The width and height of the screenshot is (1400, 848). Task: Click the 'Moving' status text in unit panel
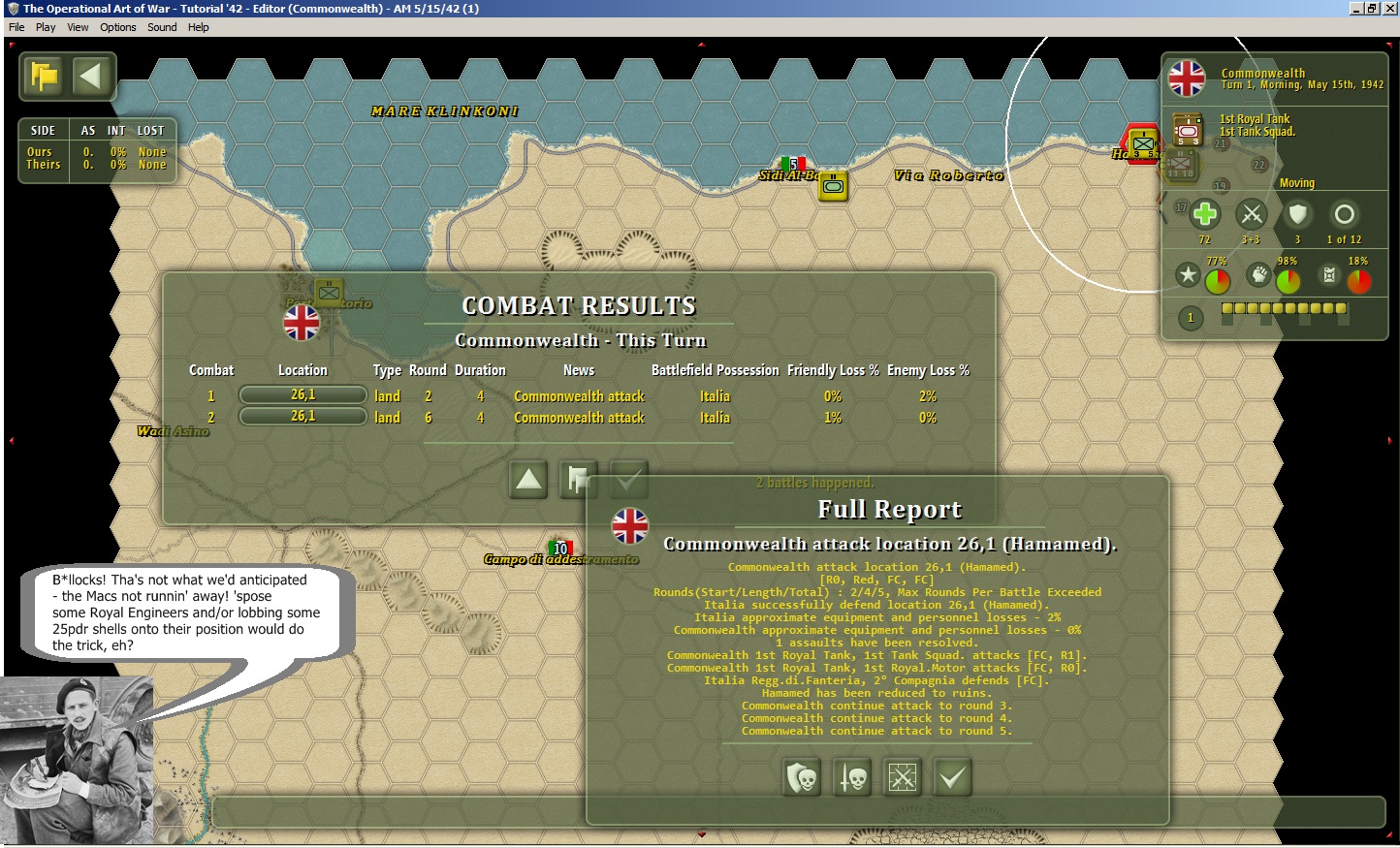coord(1297,183)
